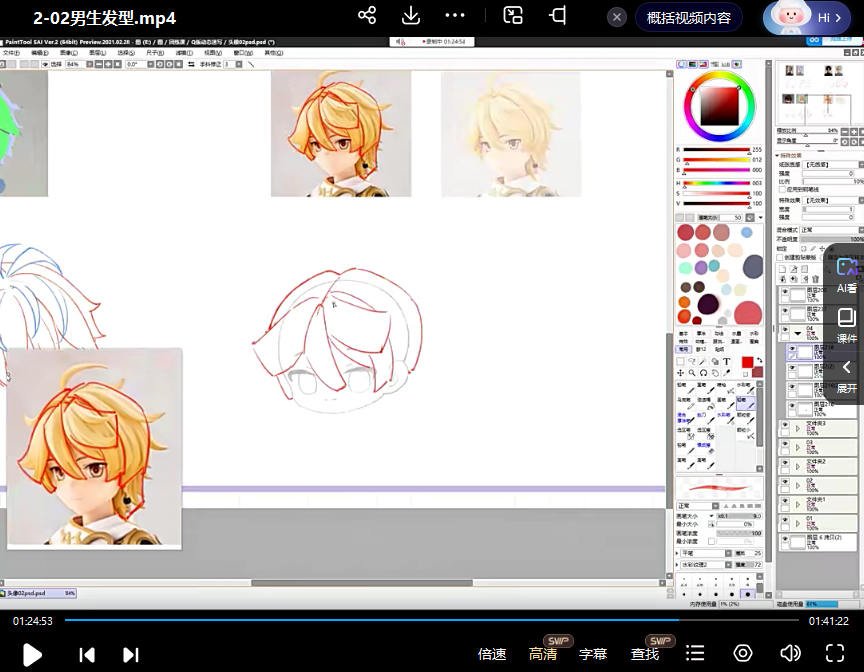Click the share icon in top bar
Image resolution: width=864 pixels, height=672 pixels.
pyautogui.click(x=367, y=16)
